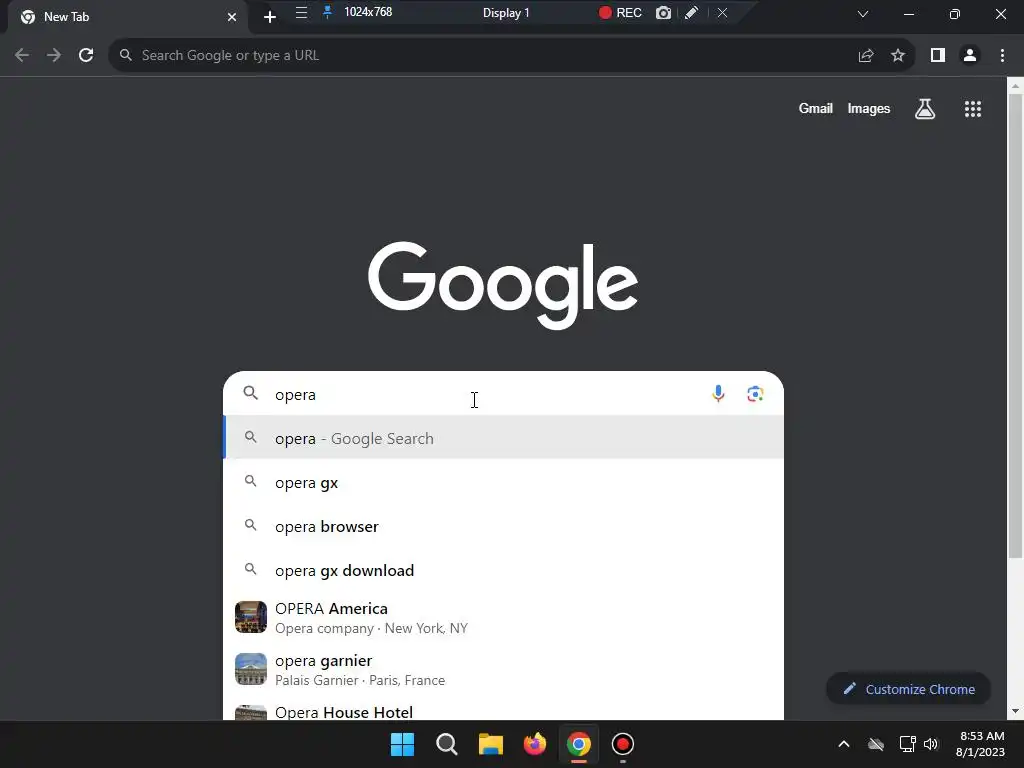Click the OPERA America thumbnail image
The image size is (1024, 768).
pyautogui.click(x=251, y=617)
